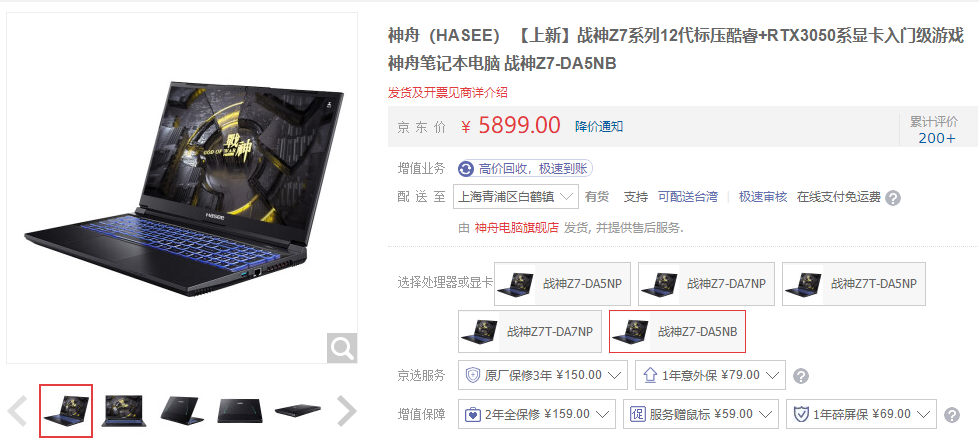Click the 降价通知 price alert link
979x438 pixels.
coord(599,127)
